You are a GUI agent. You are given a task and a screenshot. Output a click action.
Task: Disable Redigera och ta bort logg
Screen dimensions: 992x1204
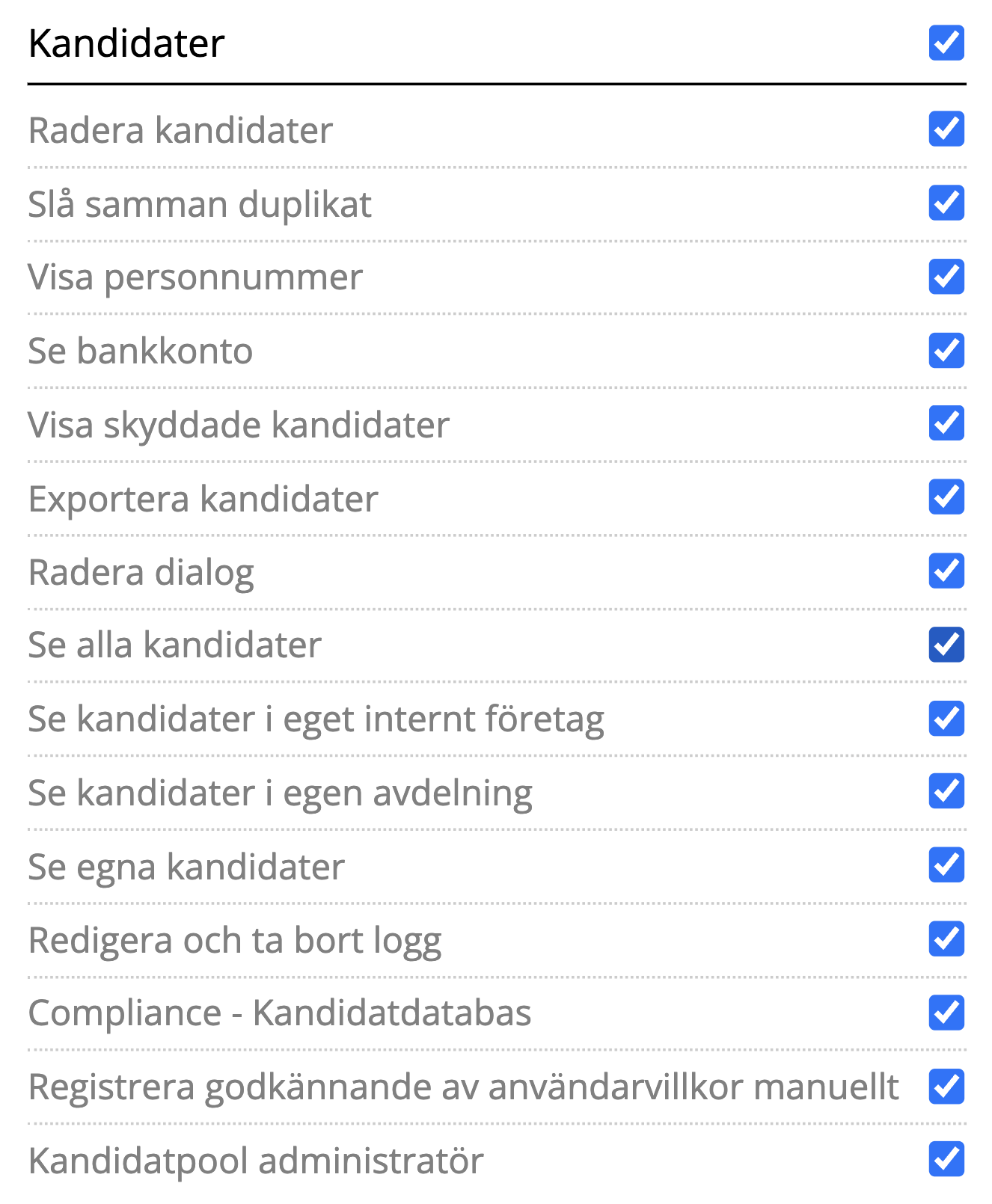click(946, 939)
